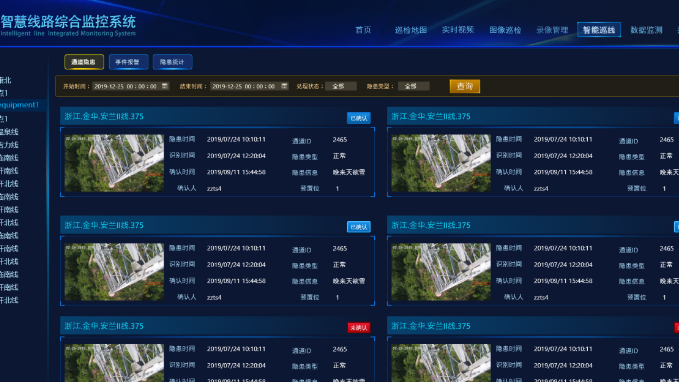Open 数据监测 in top navigation
This screenshot has width=679, height=382.
[646, 30]
